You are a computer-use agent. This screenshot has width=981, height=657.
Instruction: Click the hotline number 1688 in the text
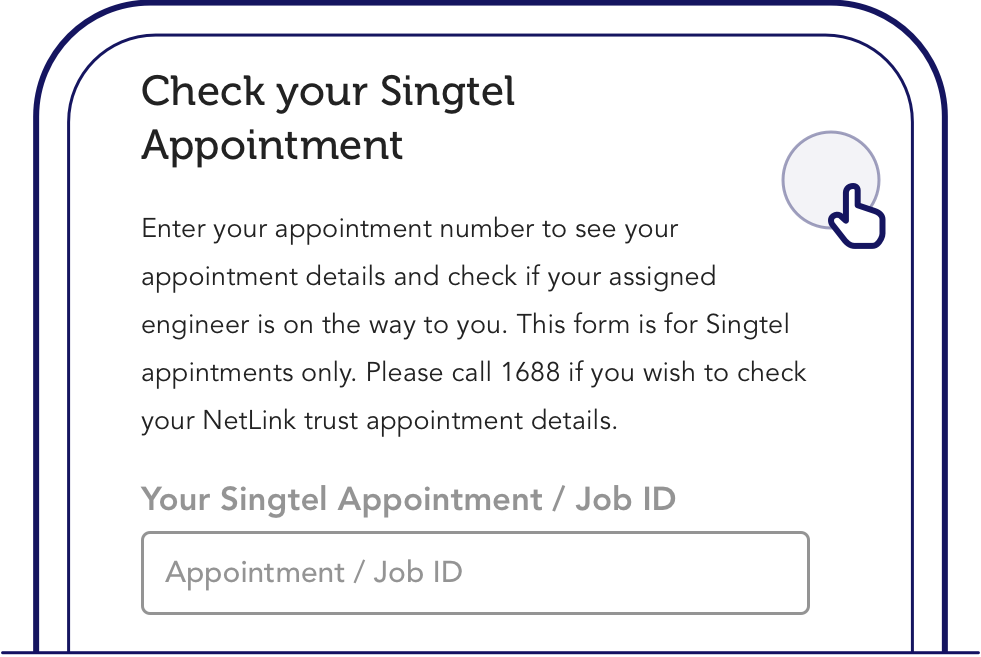pyautogui.click(x=531, y=372)
